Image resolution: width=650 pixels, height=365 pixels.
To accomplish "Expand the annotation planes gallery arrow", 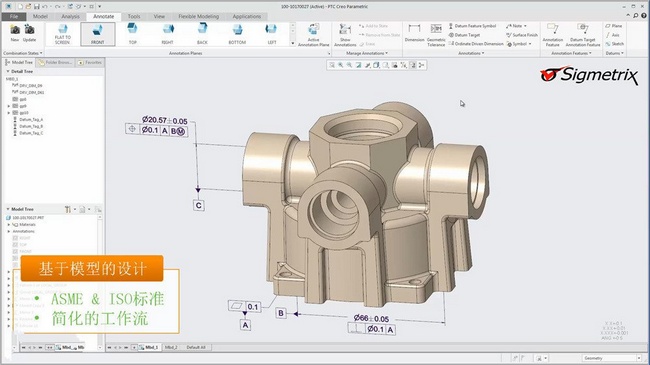I will point(293,43).
